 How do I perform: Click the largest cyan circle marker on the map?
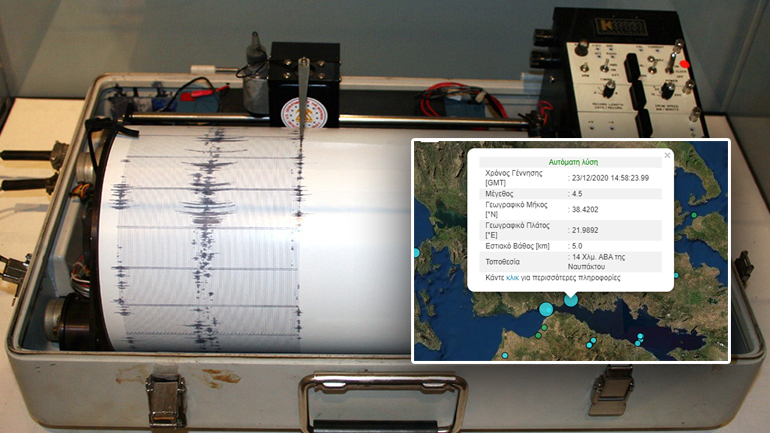click(546, 309)
